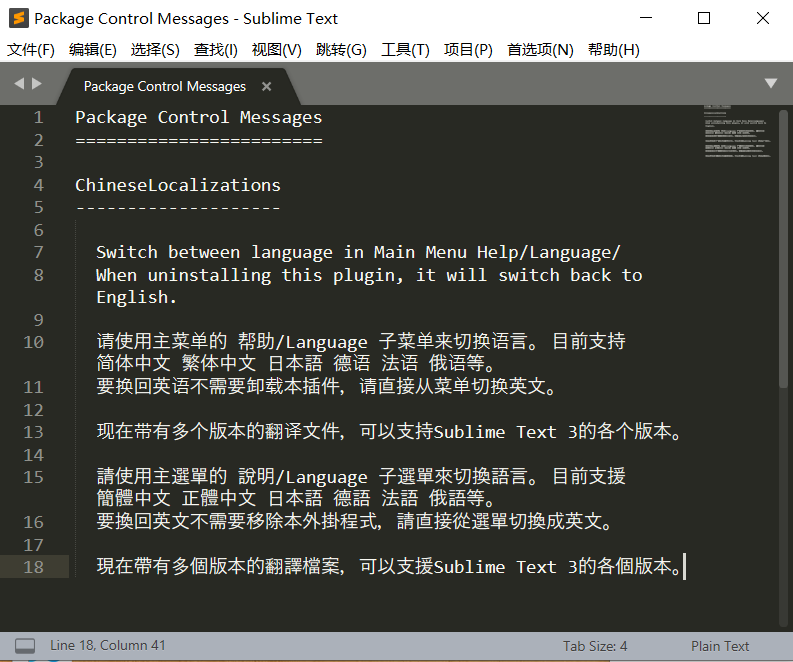Open the 文件(F) menu
793x662 pixels.
click(31, 50)
